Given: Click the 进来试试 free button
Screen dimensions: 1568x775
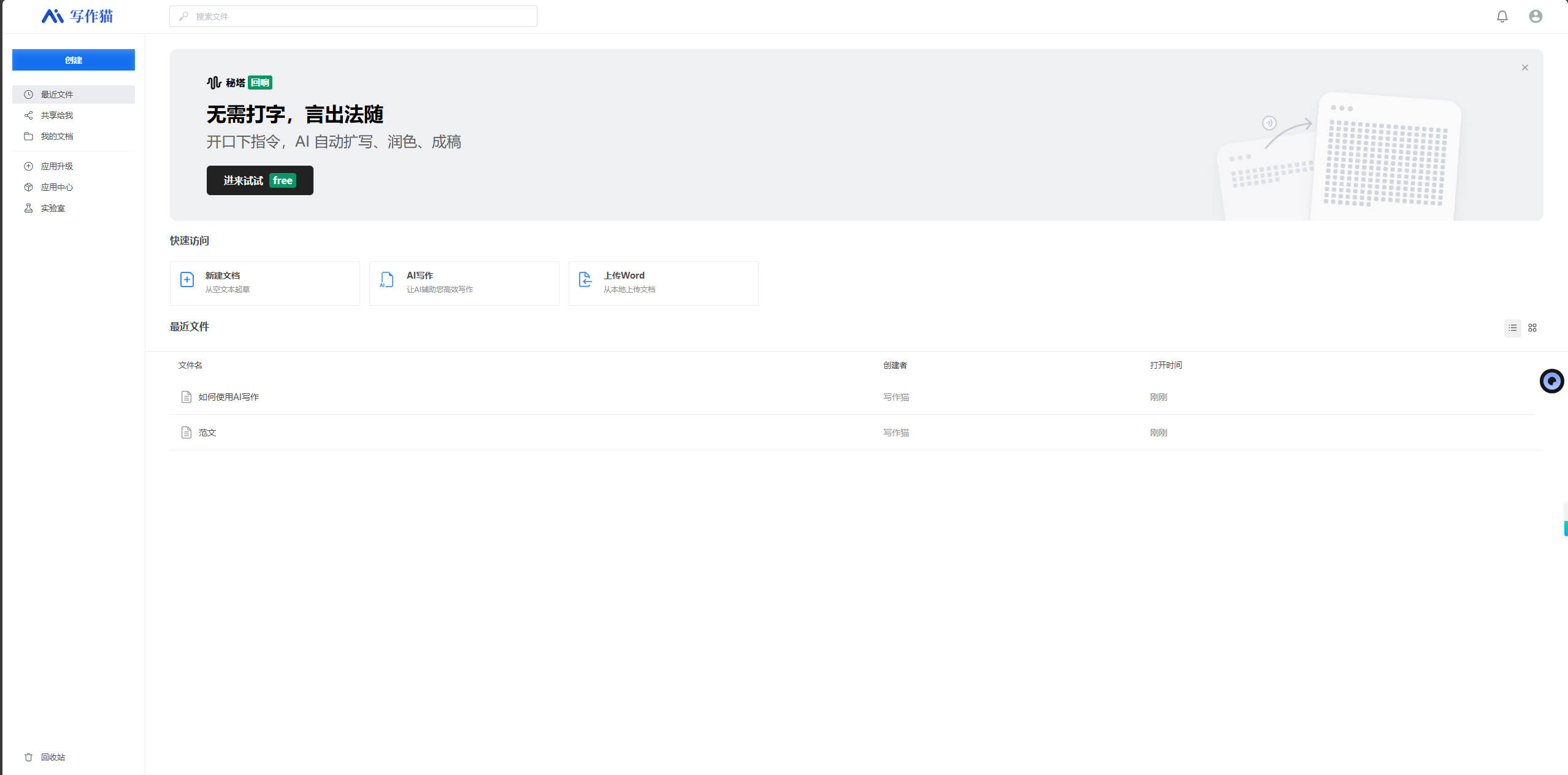Looking at the screenshot, I should tap(259, 180).
